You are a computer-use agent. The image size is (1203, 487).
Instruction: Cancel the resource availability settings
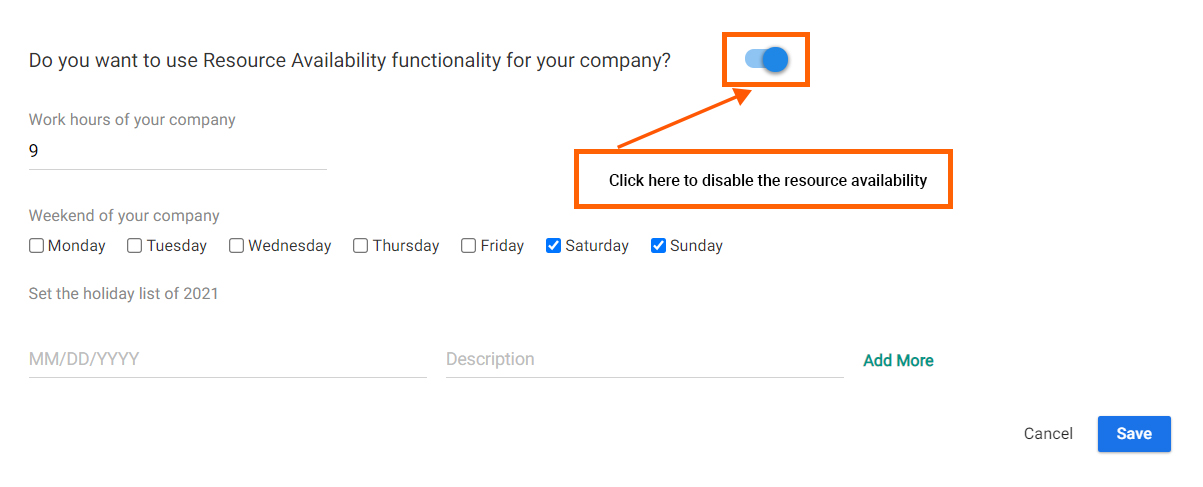point(1048,434)
